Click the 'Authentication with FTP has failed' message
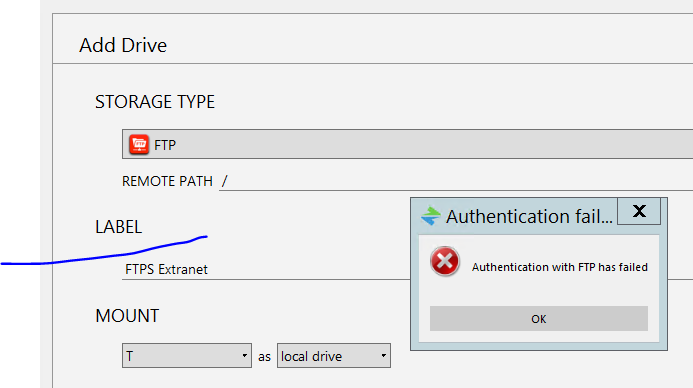Viewport: 693px width, 388px height. tap(560, 267)
